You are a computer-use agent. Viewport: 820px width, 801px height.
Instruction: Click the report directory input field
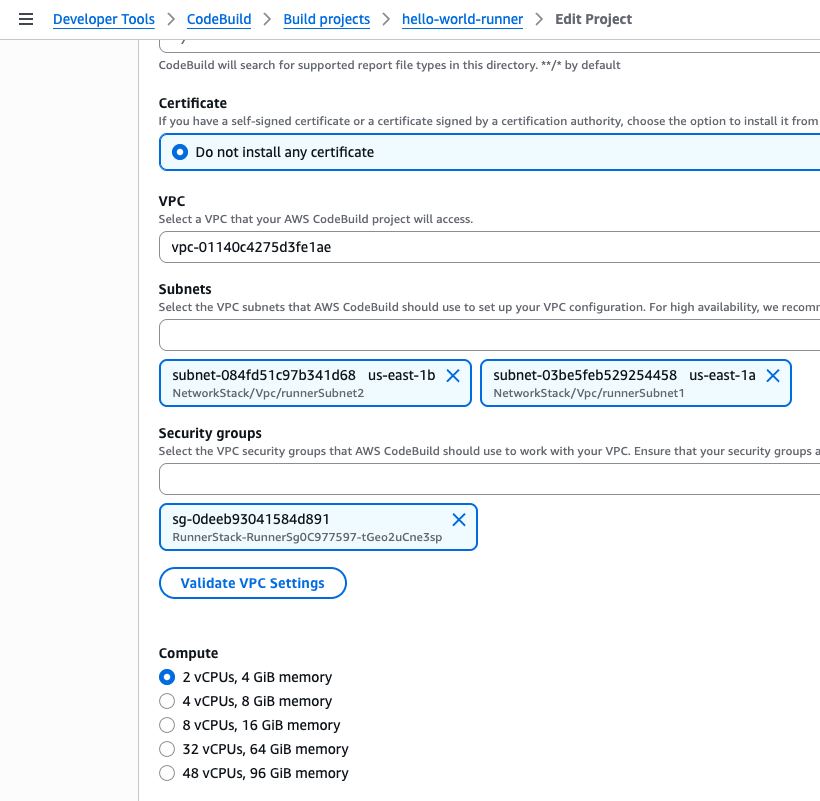489,46
